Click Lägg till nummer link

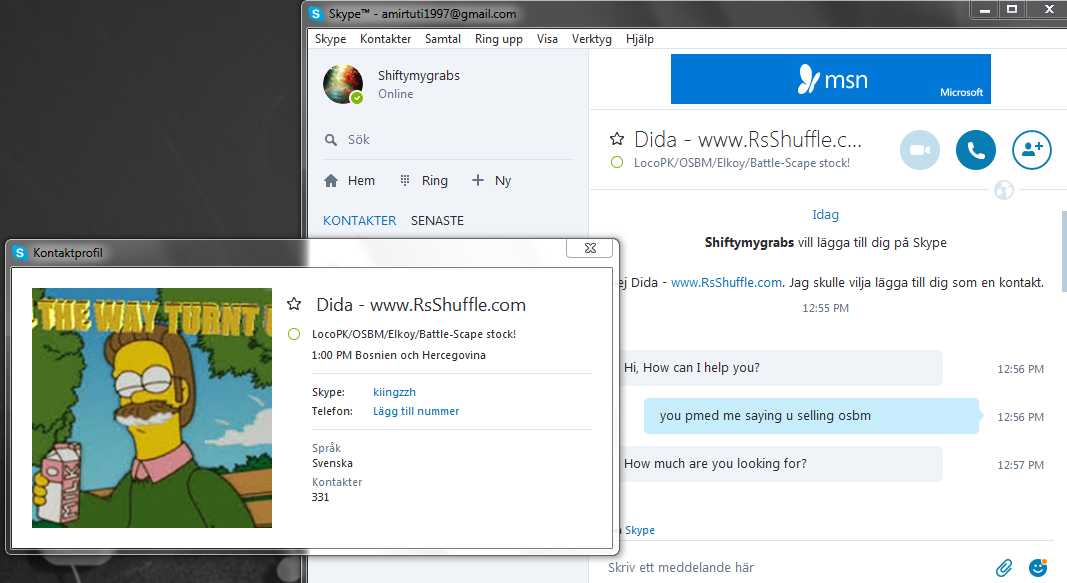point(416,411)
